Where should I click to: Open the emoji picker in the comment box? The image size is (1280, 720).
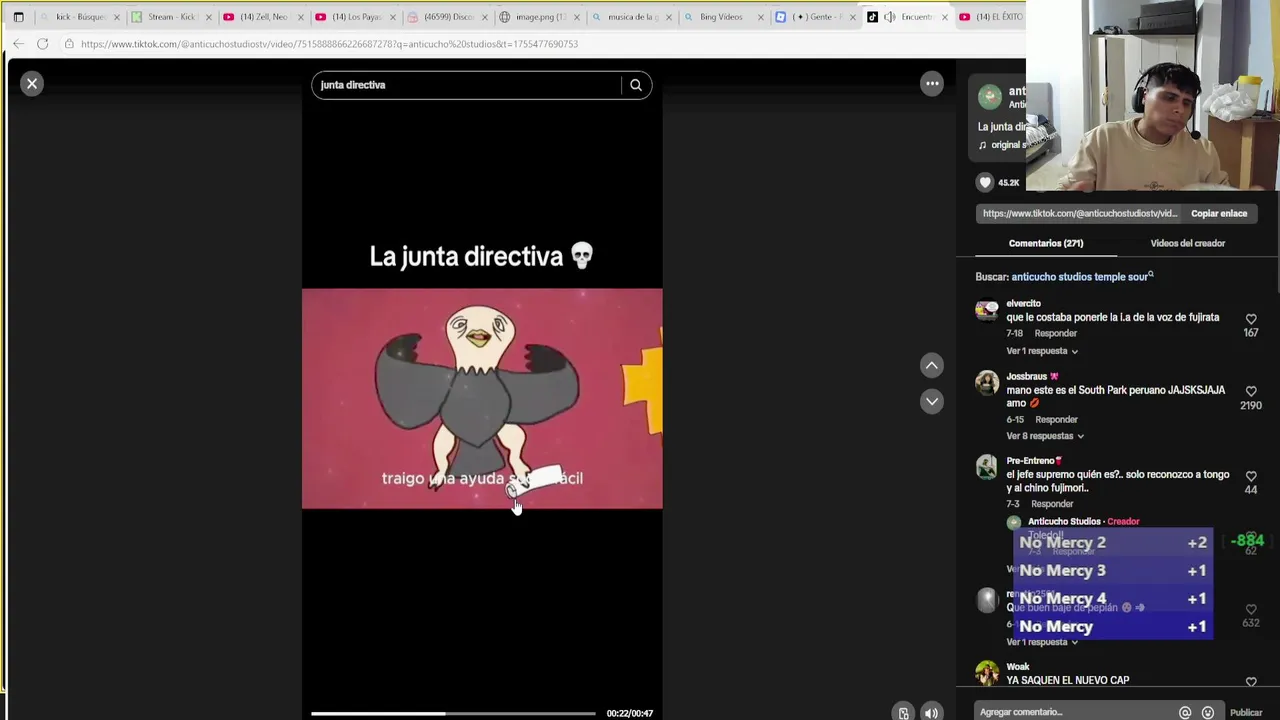[1208, 713]
